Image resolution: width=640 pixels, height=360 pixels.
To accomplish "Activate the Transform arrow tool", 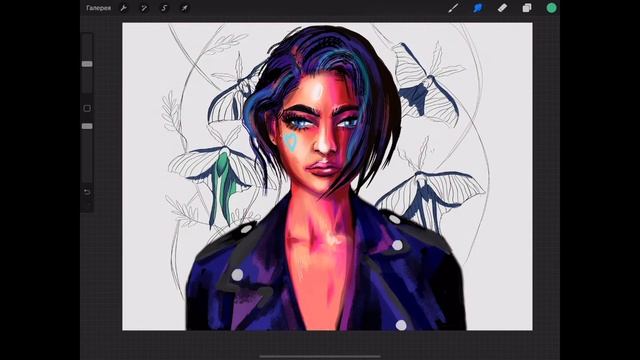I will tap(184, 8).
